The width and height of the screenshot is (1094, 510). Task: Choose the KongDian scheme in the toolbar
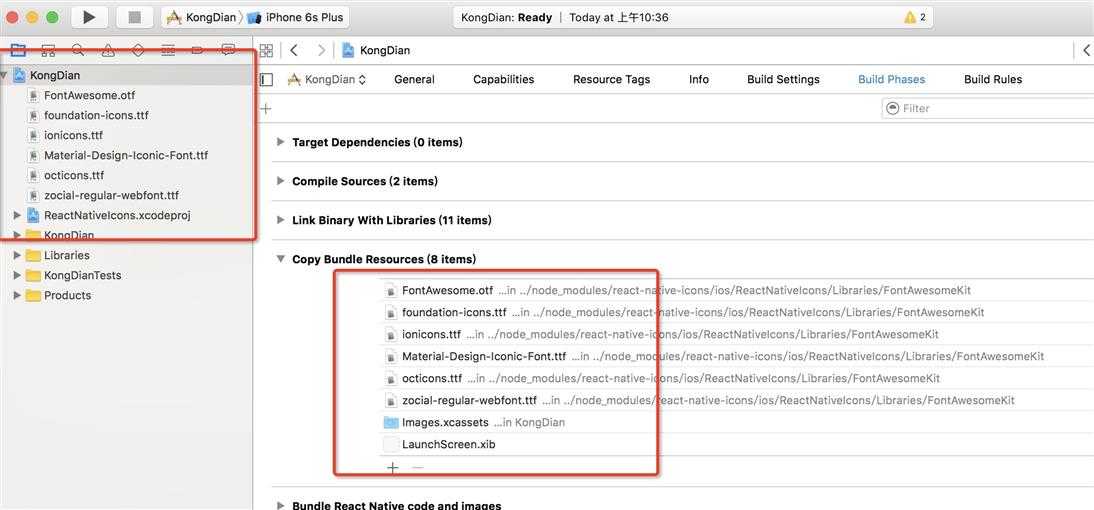tap(202, 17)
